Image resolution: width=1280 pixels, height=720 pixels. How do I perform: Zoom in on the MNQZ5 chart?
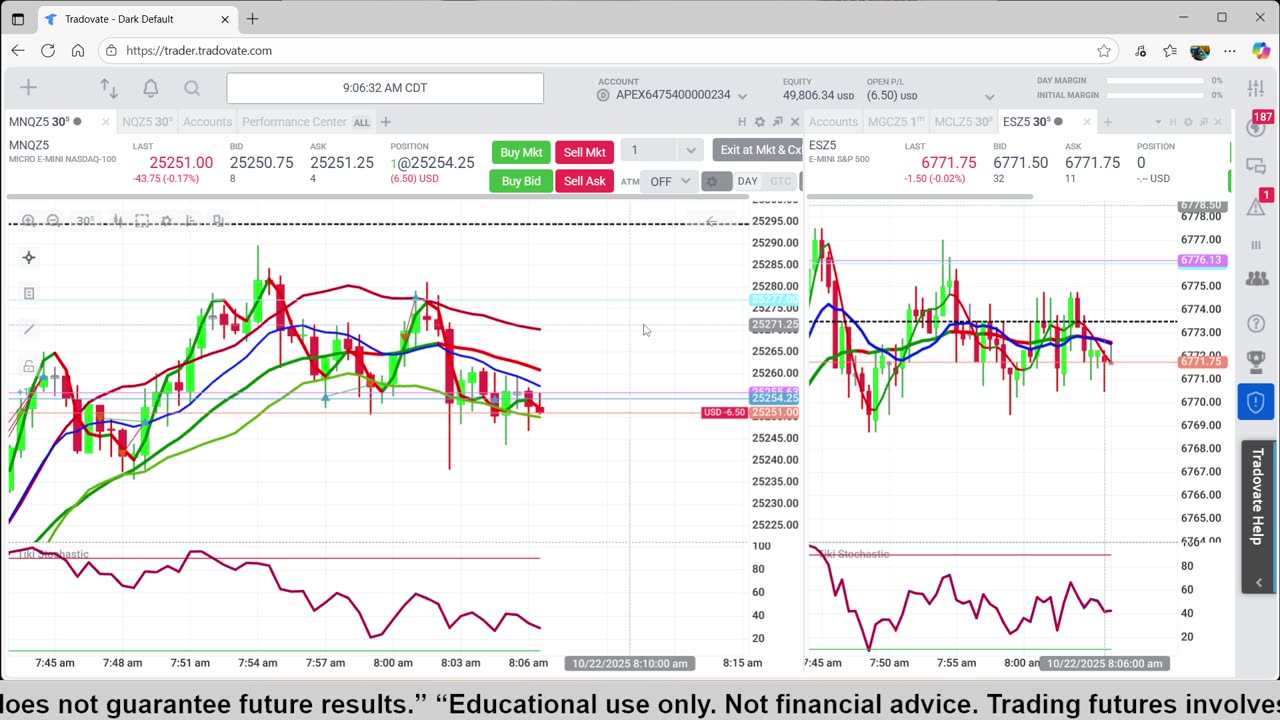click(28, 221)
